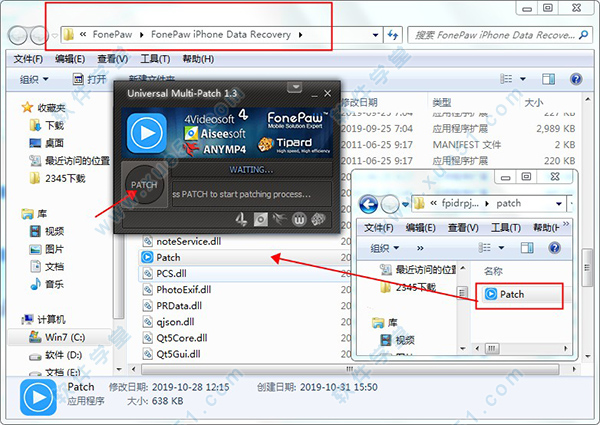Viewport: 600px width, 425px height.
Task: Click the refresh button beside address bar
Action: (393, 35)
